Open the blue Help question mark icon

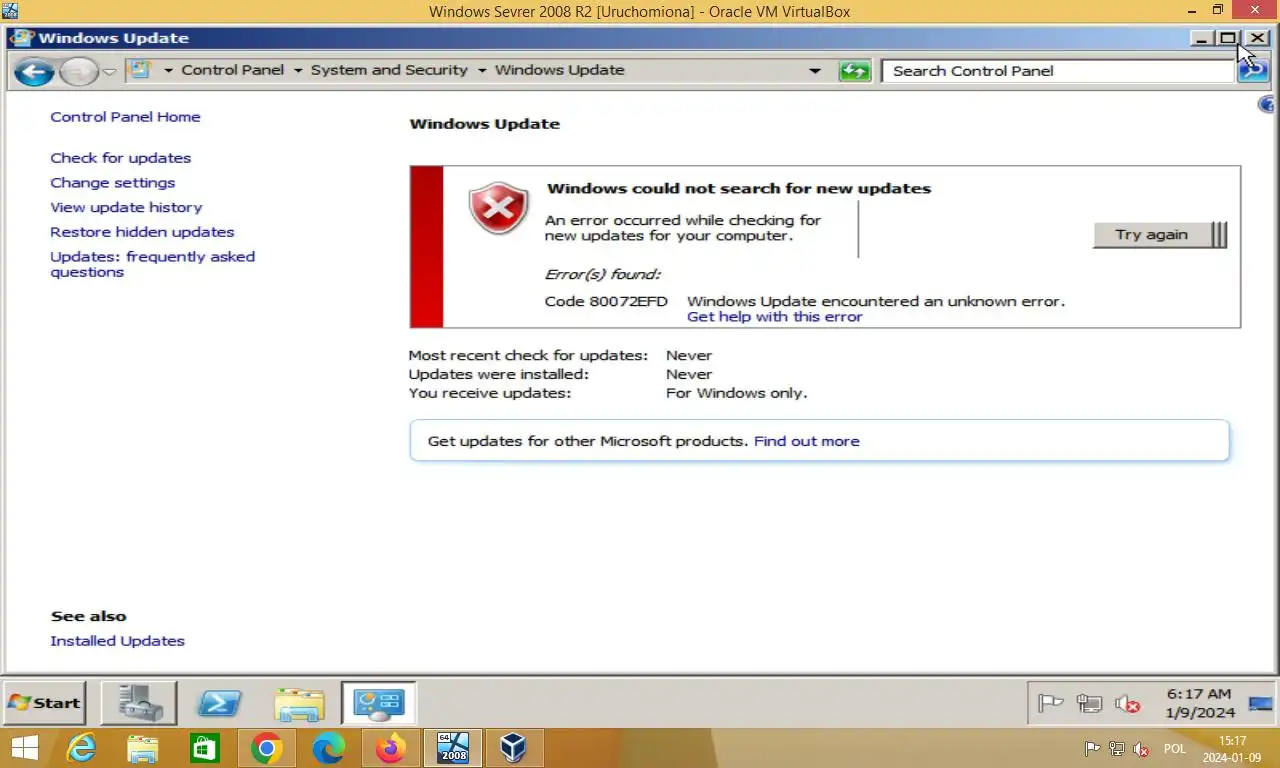(x=1268, y=105)
